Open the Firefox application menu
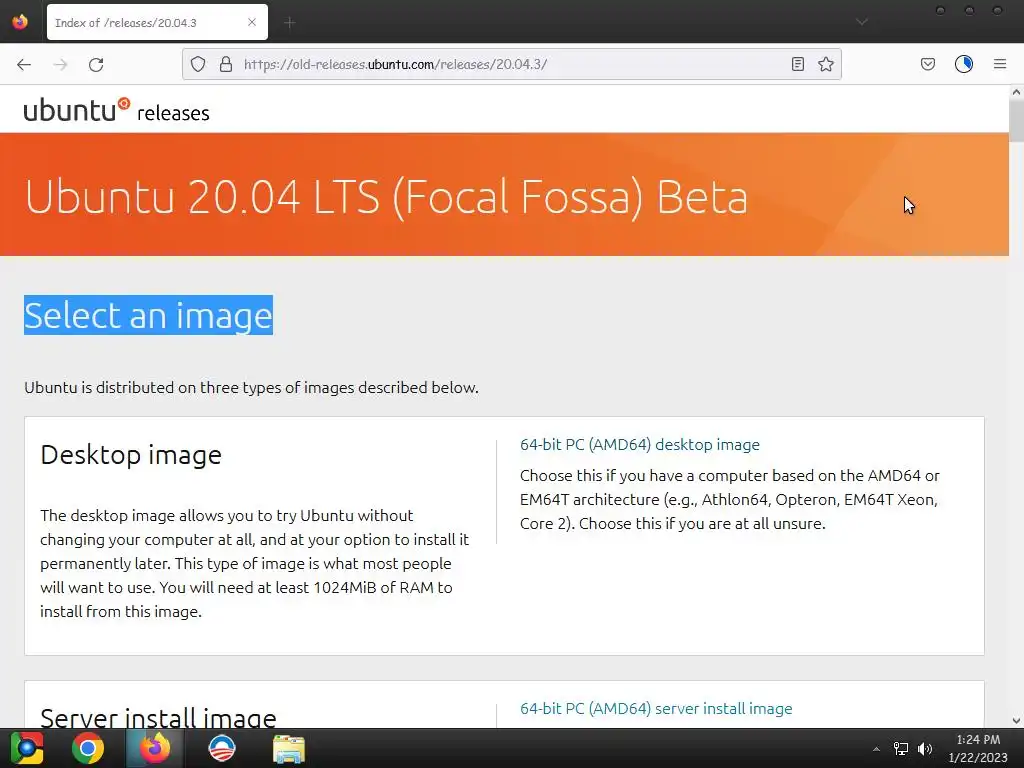 pyautogui.click(x=1000, y=64)
